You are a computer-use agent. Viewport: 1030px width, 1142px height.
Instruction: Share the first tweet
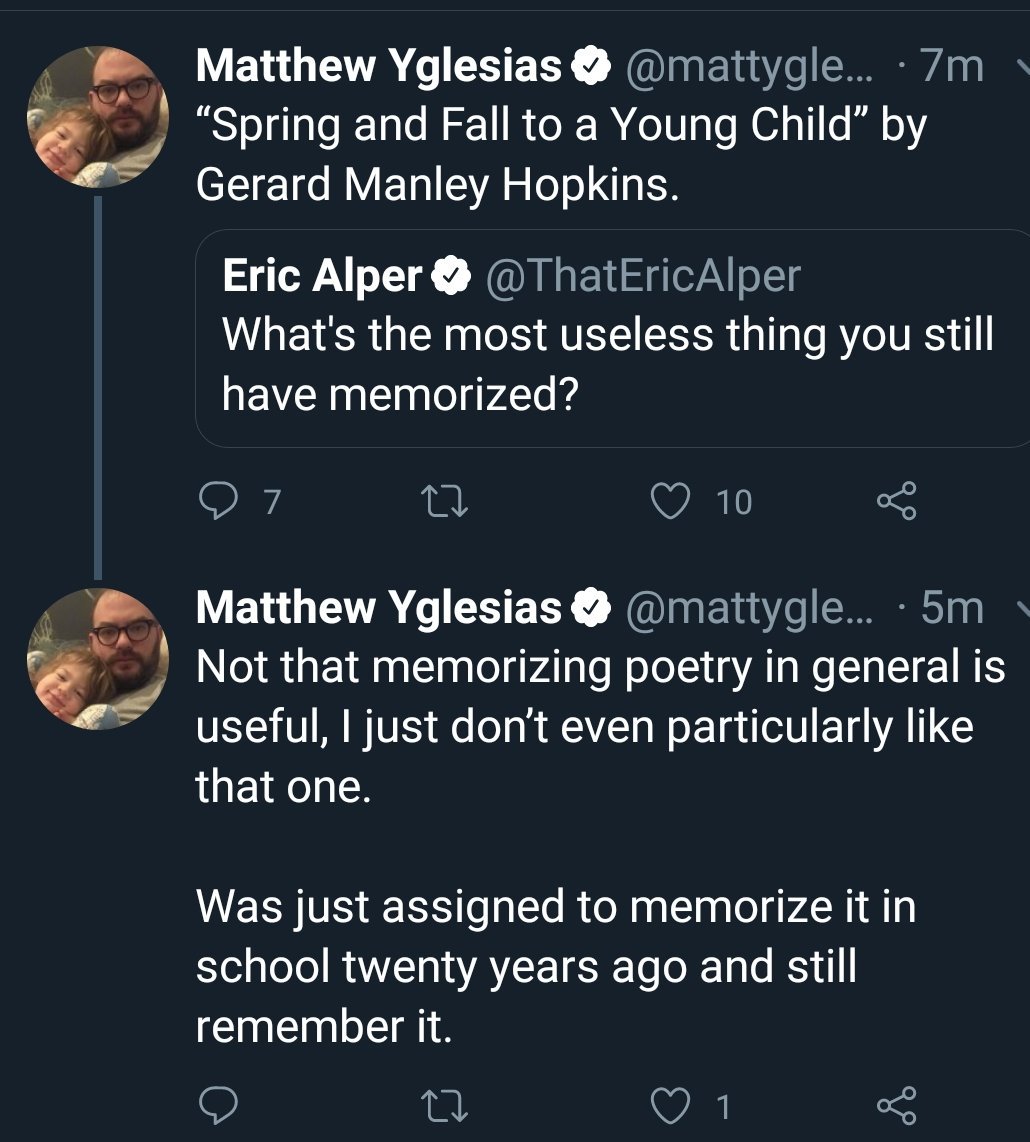coord(894,502)
